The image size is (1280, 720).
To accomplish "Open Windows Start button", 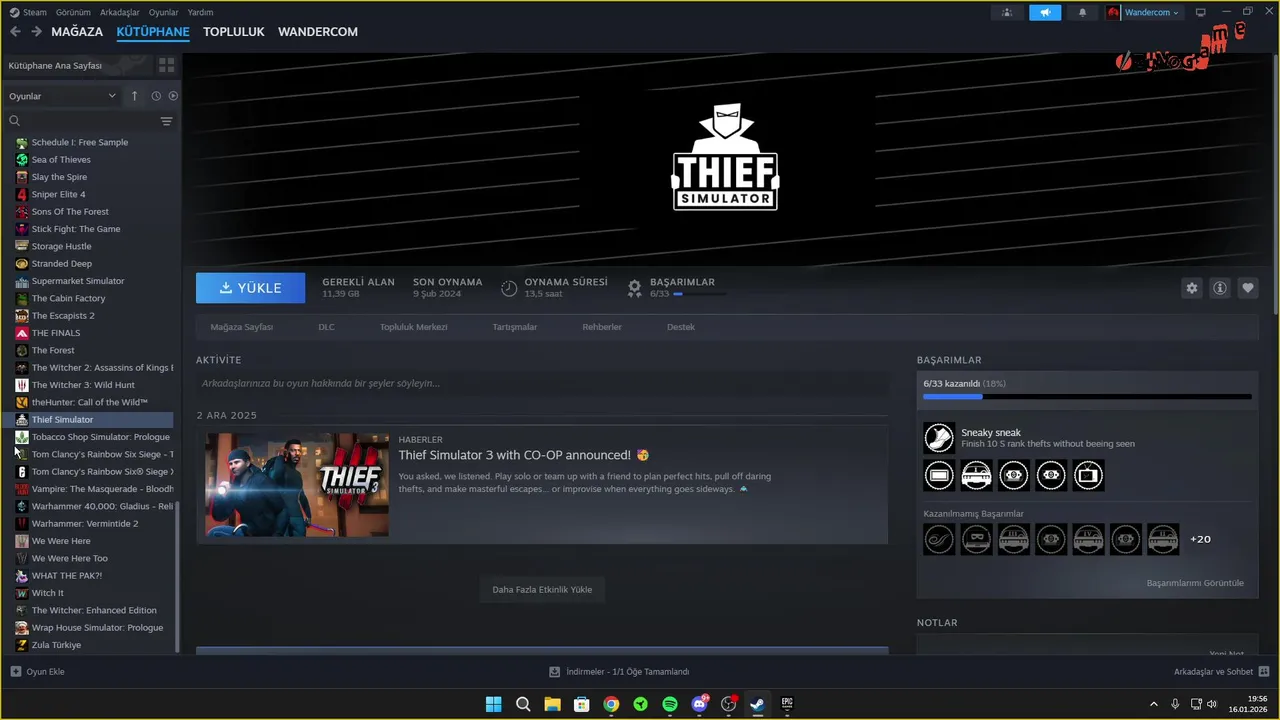I will [493, 704].
